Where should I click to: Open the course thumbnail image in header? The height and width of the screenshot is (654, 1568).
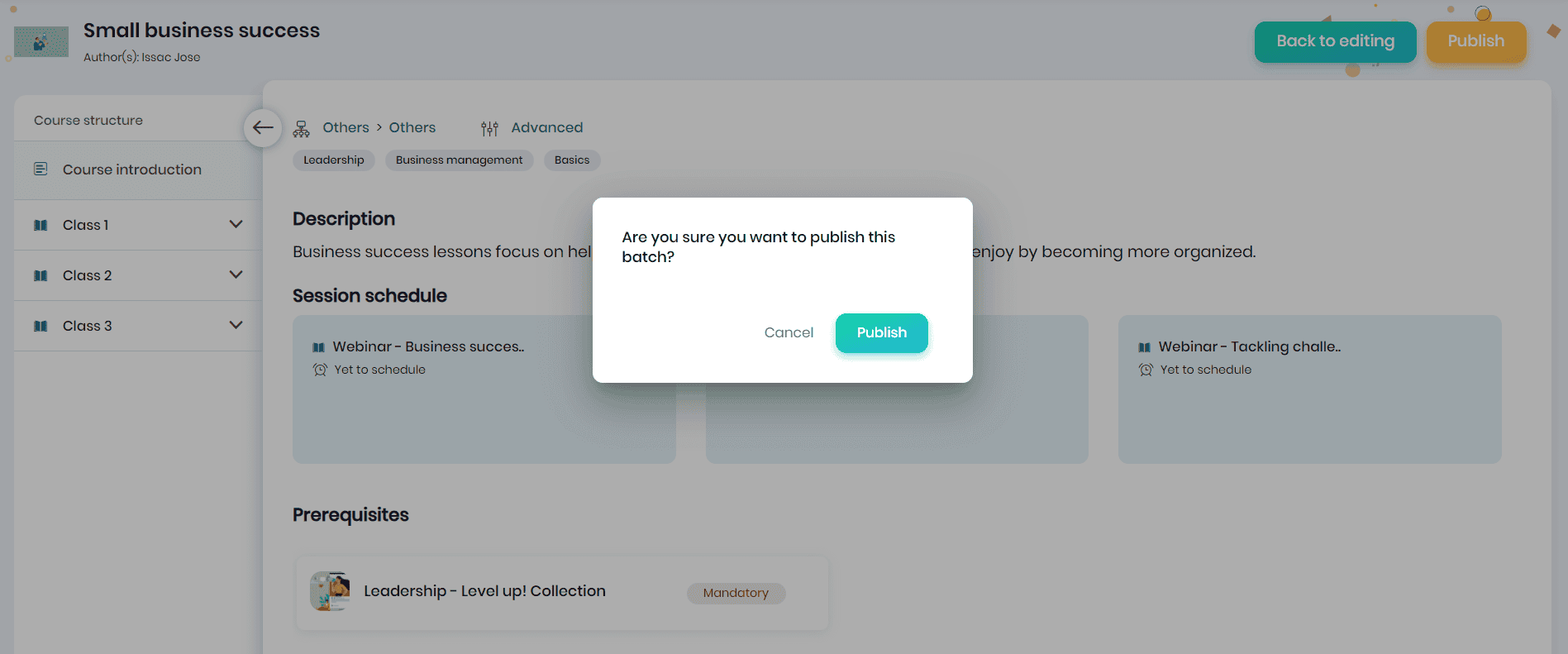pyautogui.click(x=41, y=42)
